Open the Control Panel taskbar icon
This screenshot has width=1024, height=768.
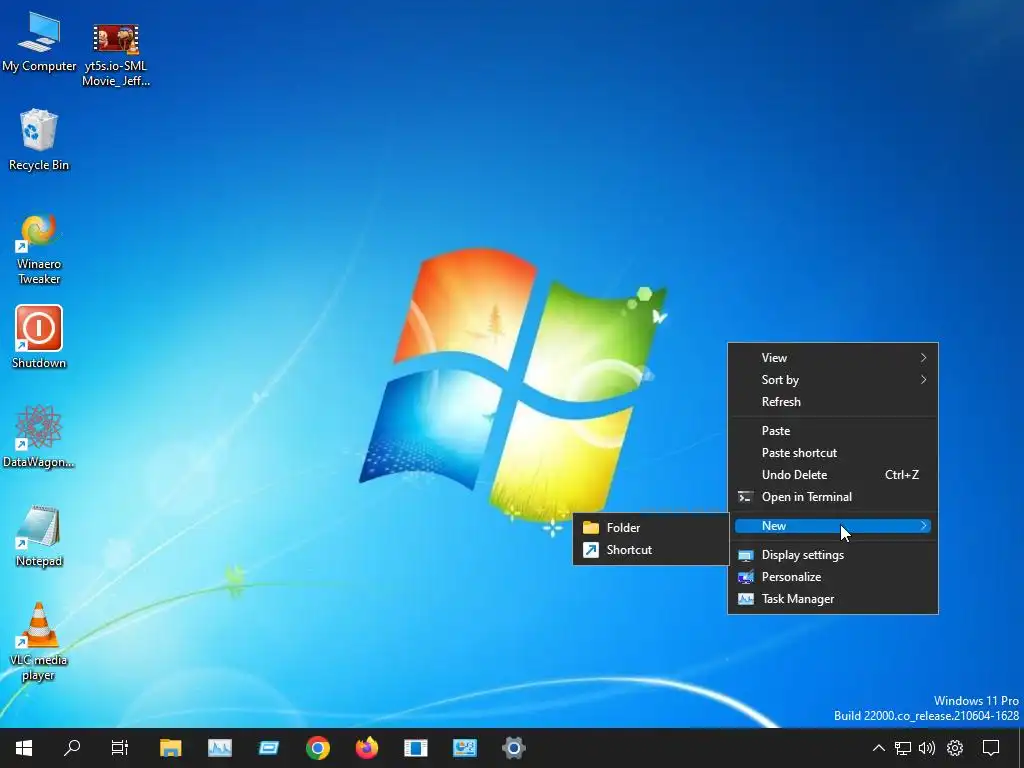tap(464, 748)
